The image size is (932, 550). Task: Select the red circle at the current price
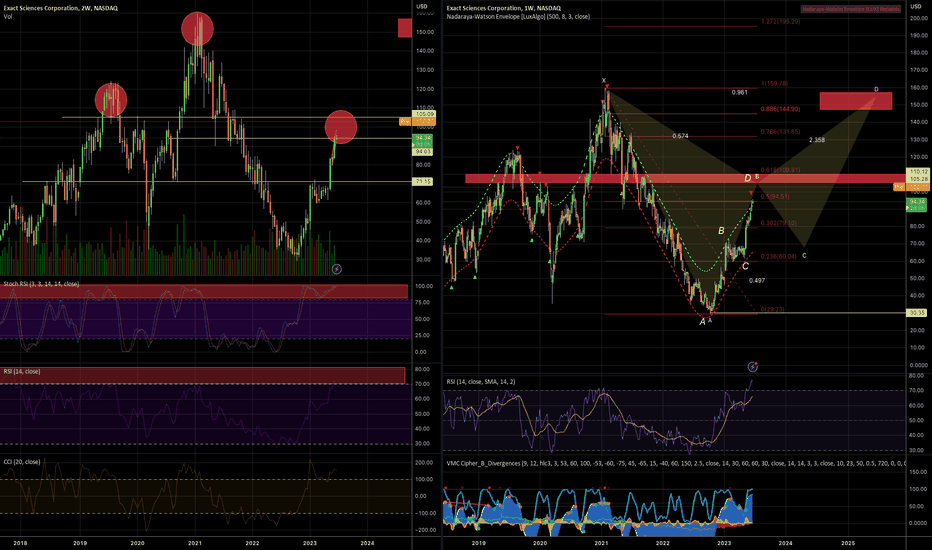pyautogui.click(x=341, y=127)
